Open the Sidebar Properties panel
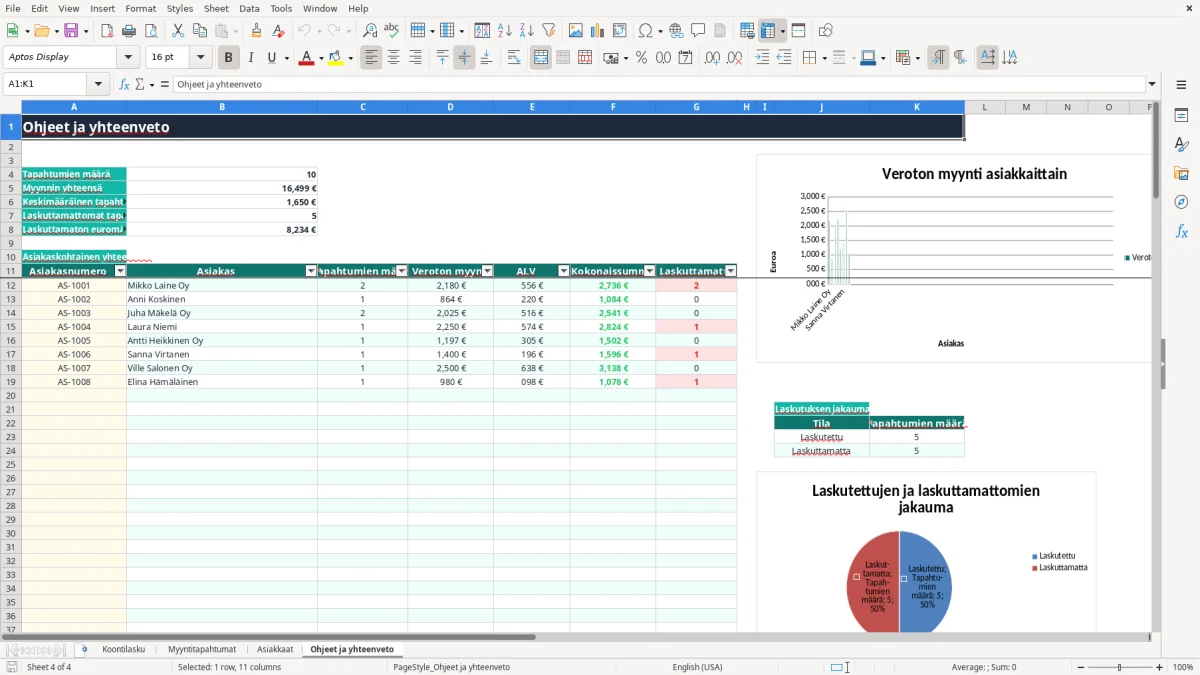Image resolution: width=1200 pixels, height=675 pixels. point(1181,116)
